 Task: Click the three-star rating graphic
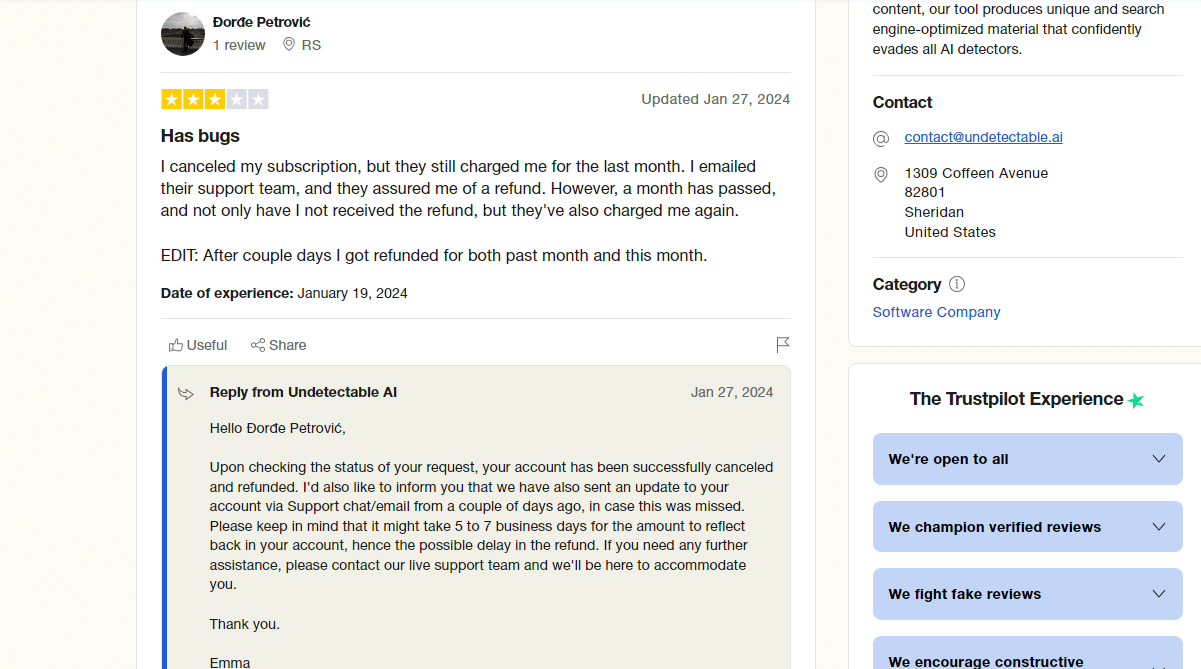click(x=214, y=99)
